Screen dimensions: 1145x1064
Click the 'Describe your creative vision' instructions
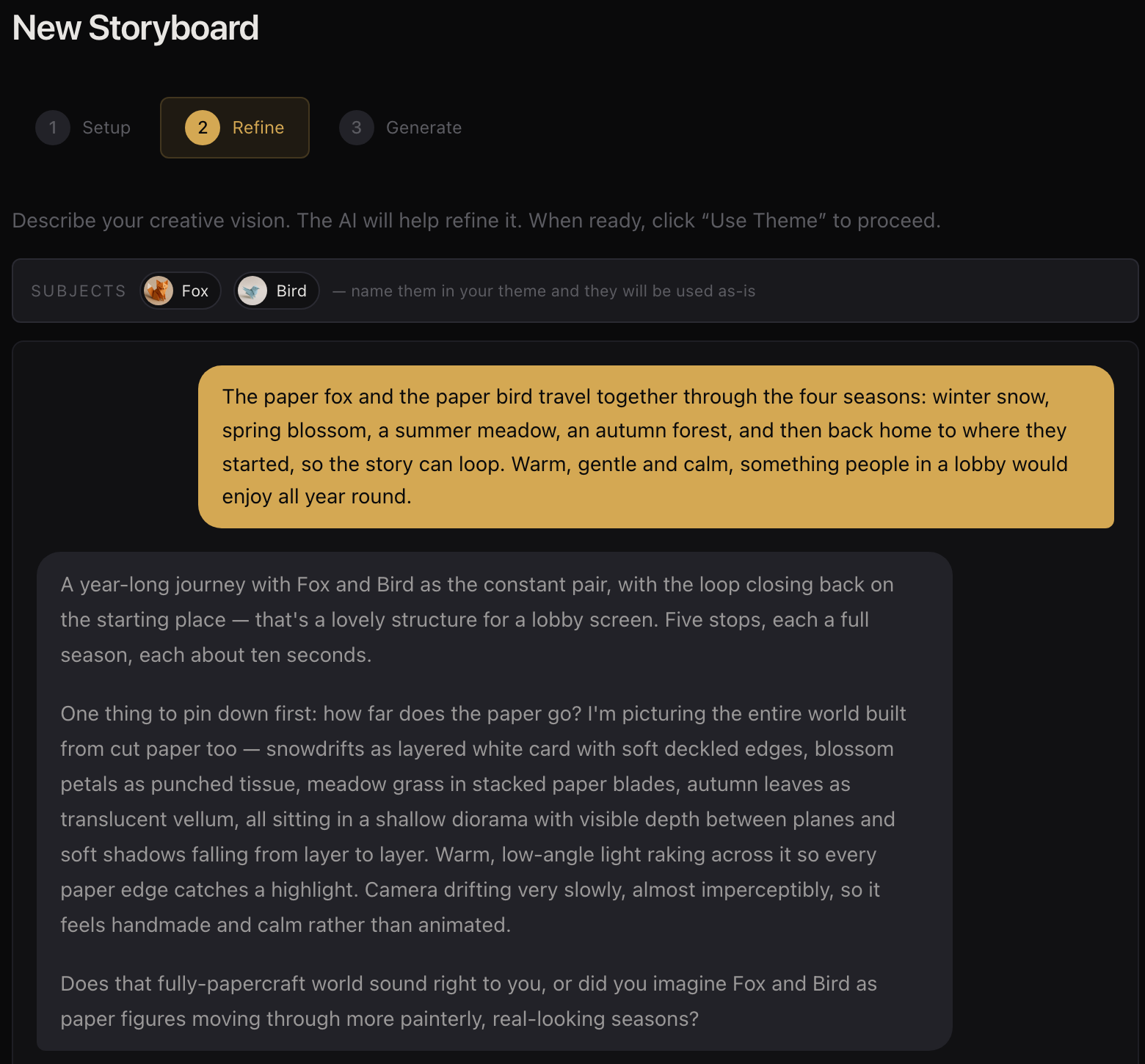pyautogui.click(x=476, y=221)
